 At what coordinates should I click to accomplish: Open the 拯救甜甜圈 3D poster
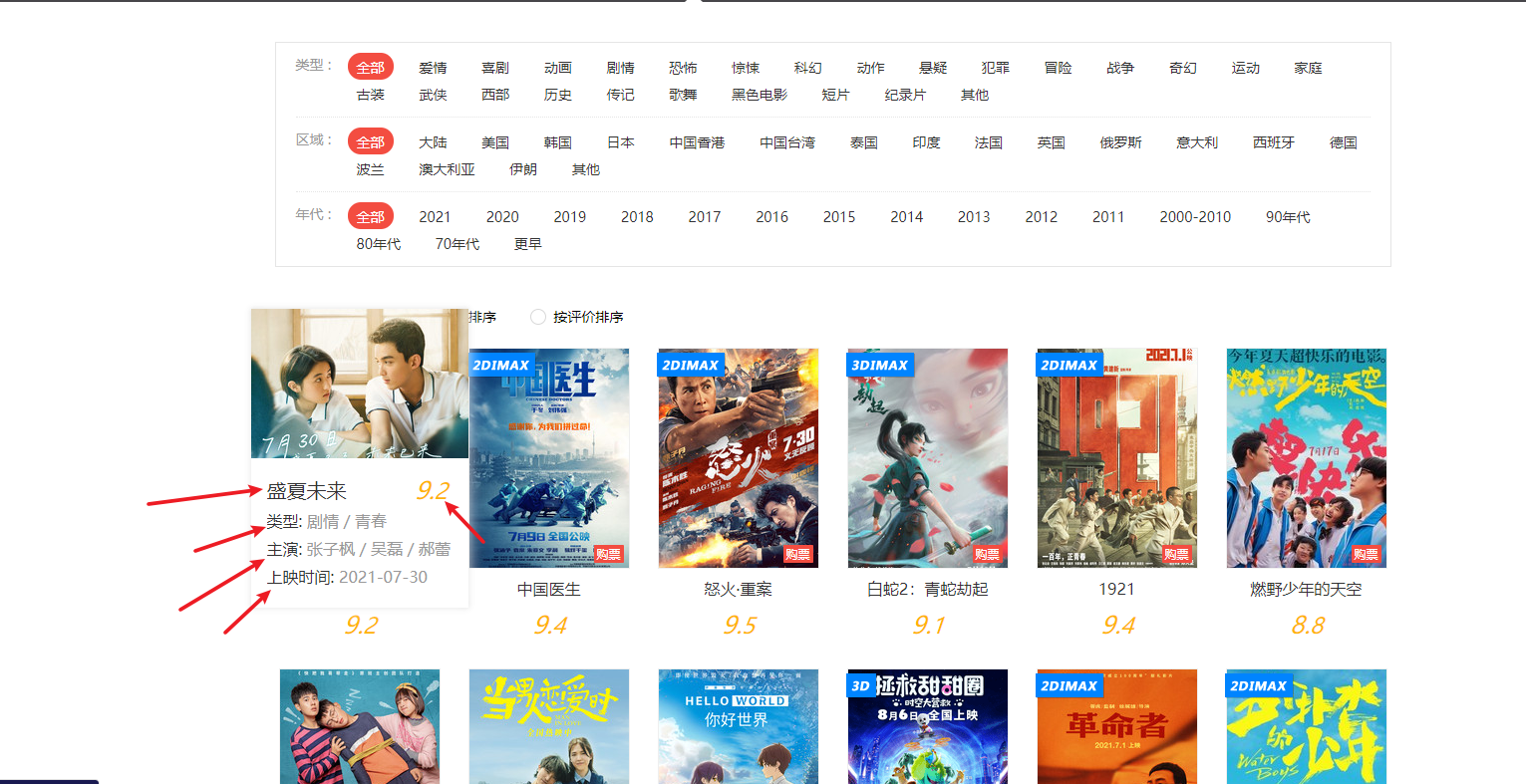click(928, 726)
